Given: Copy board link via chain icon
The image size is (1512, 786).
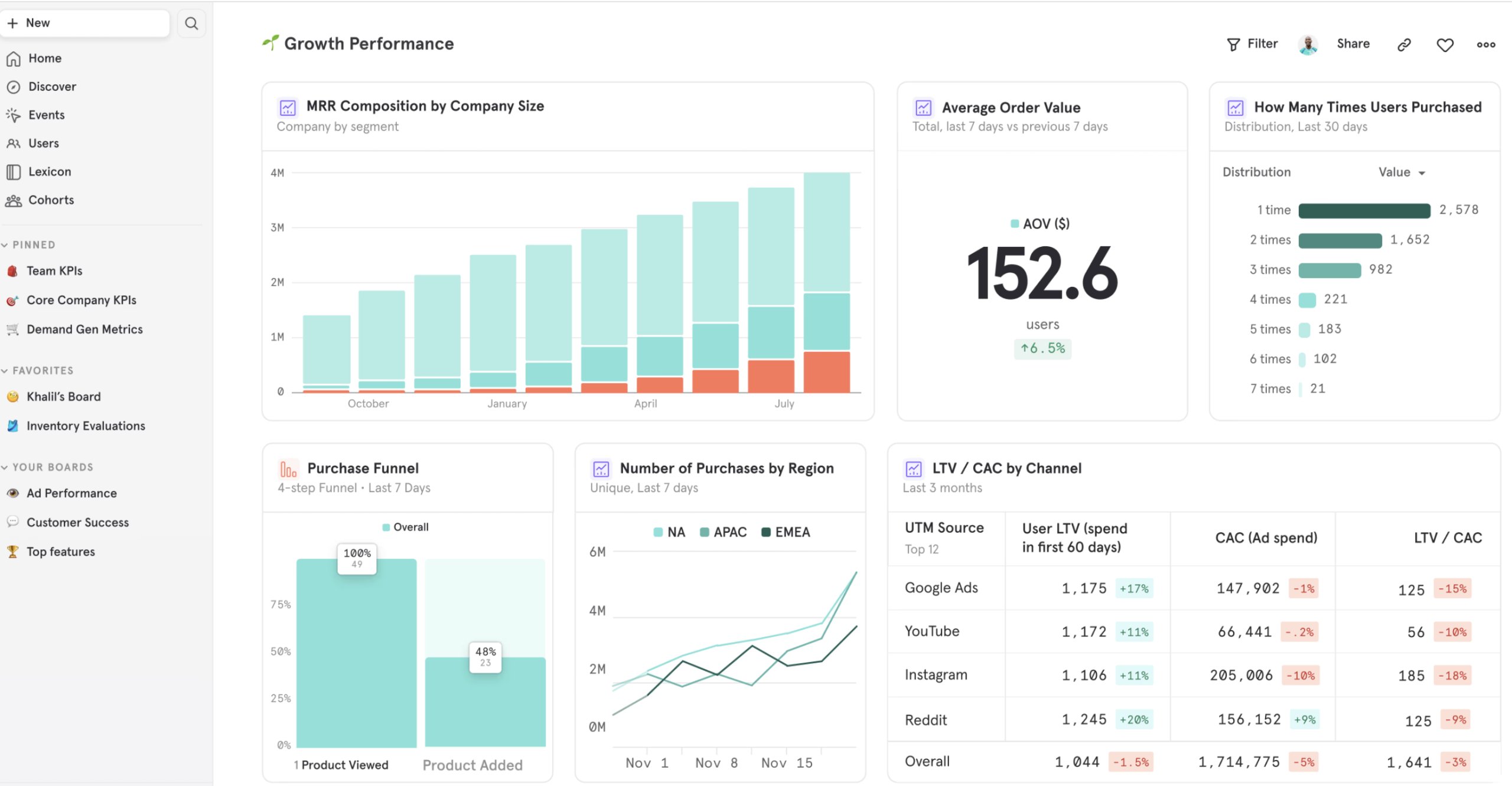Looking at the screenshot, I should tap(1404, 45).
